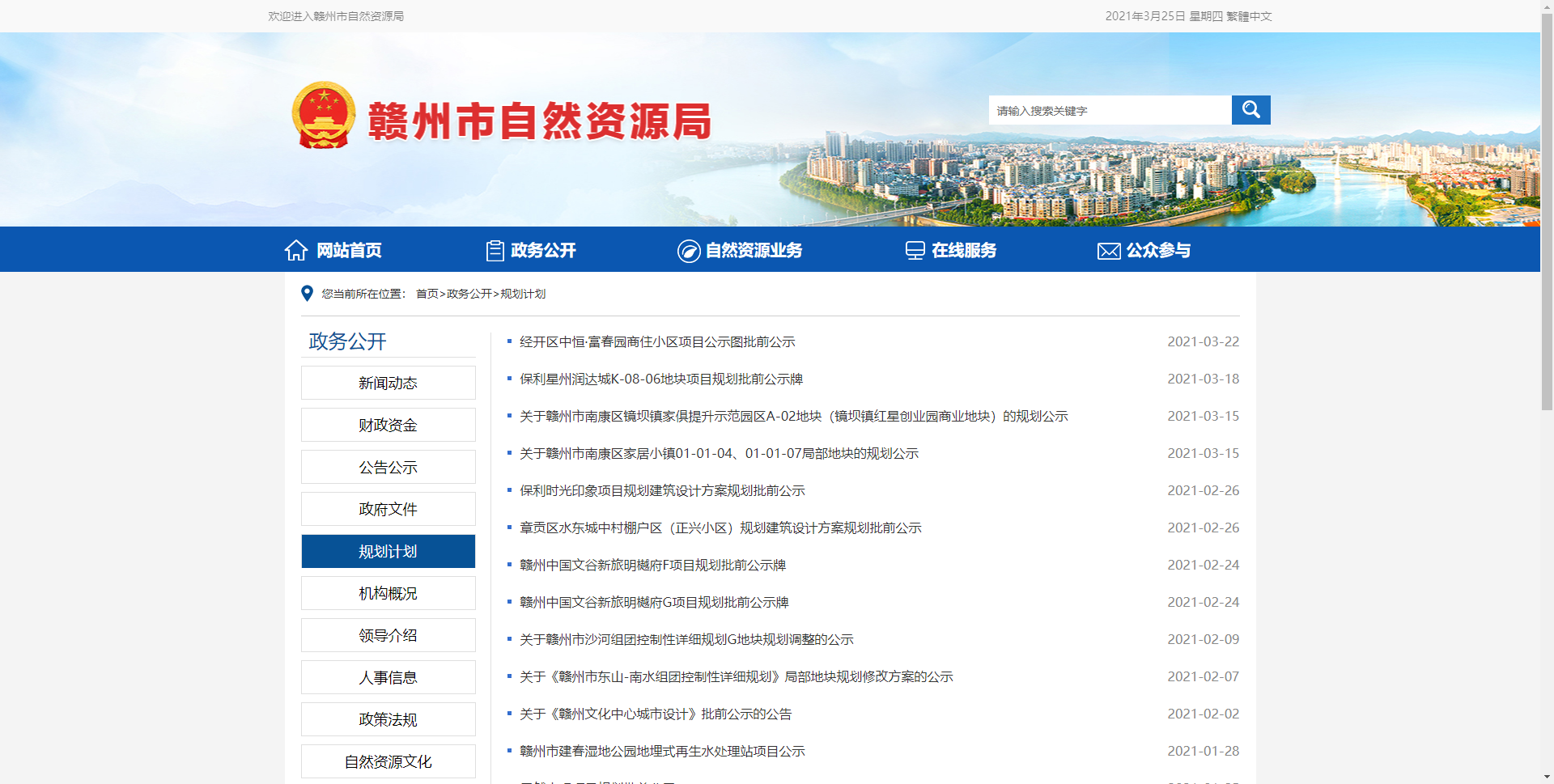1554x784 pixels.
Task: Click the national emblem site logo
Action: pyautogui.click(x=323, y=115)
